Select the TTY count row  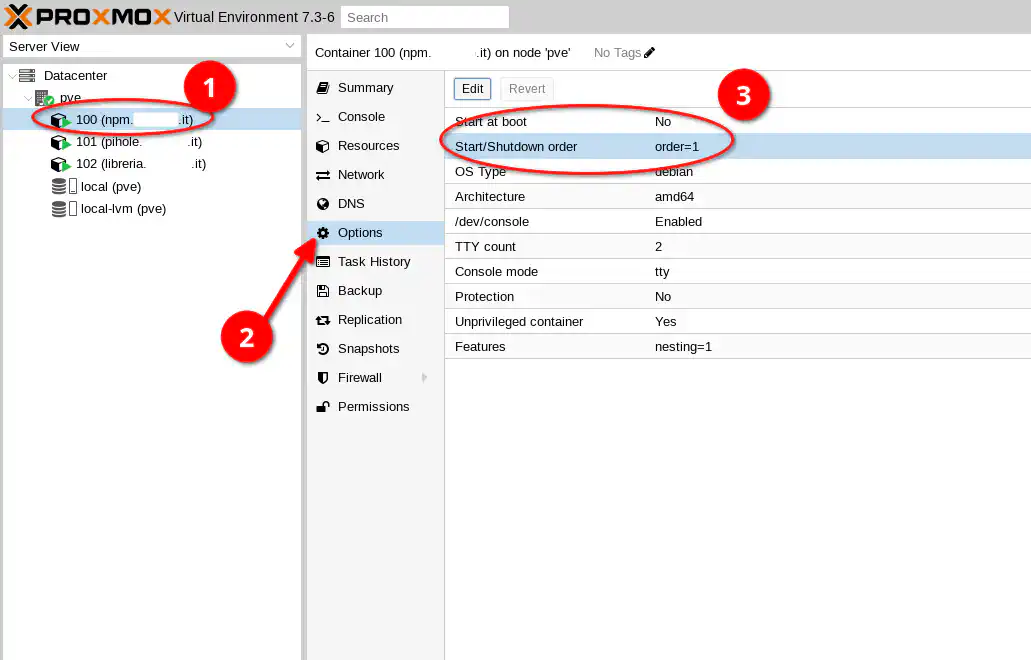(738, 247)
